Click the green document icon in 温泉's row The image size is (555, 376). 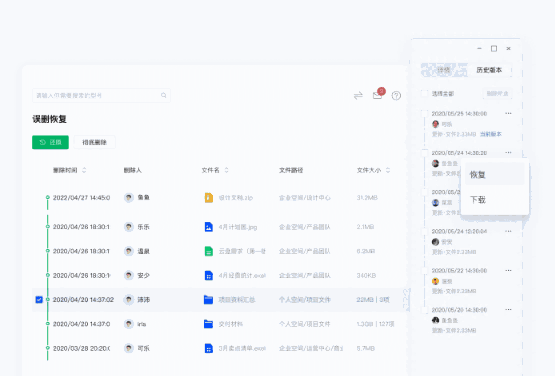(209, 251)
